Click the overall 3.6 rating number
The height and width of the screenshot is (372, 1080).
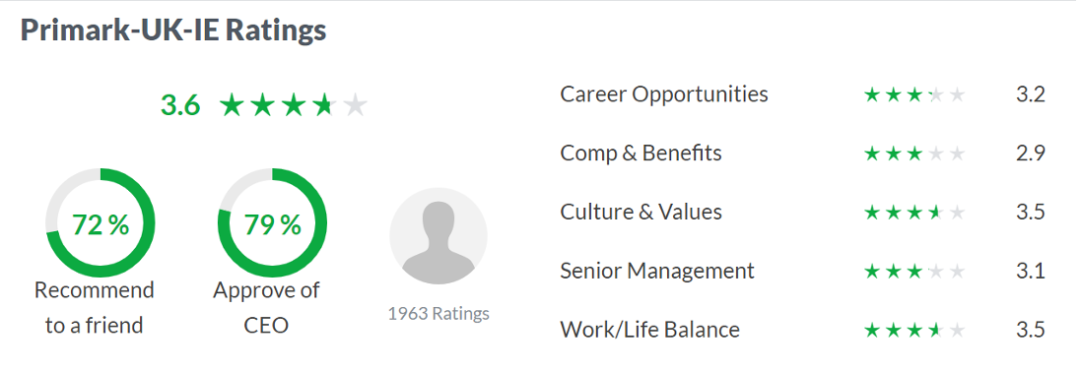point(180,106)
